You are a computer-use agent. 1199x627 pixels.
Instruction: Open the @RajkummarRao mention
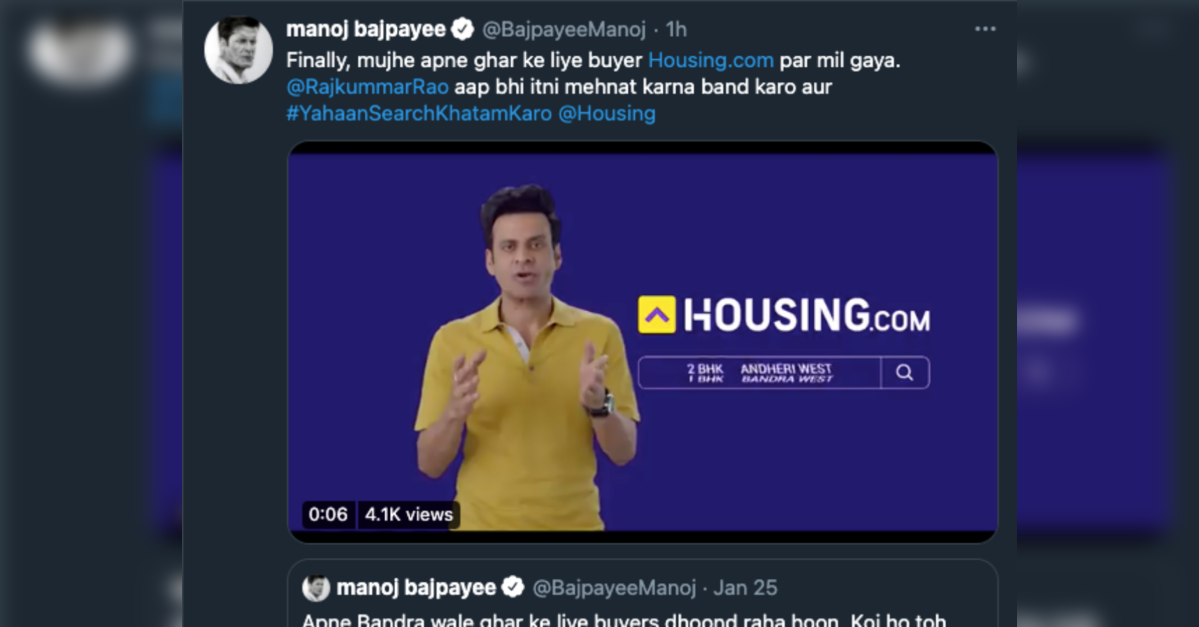(367, 86)
